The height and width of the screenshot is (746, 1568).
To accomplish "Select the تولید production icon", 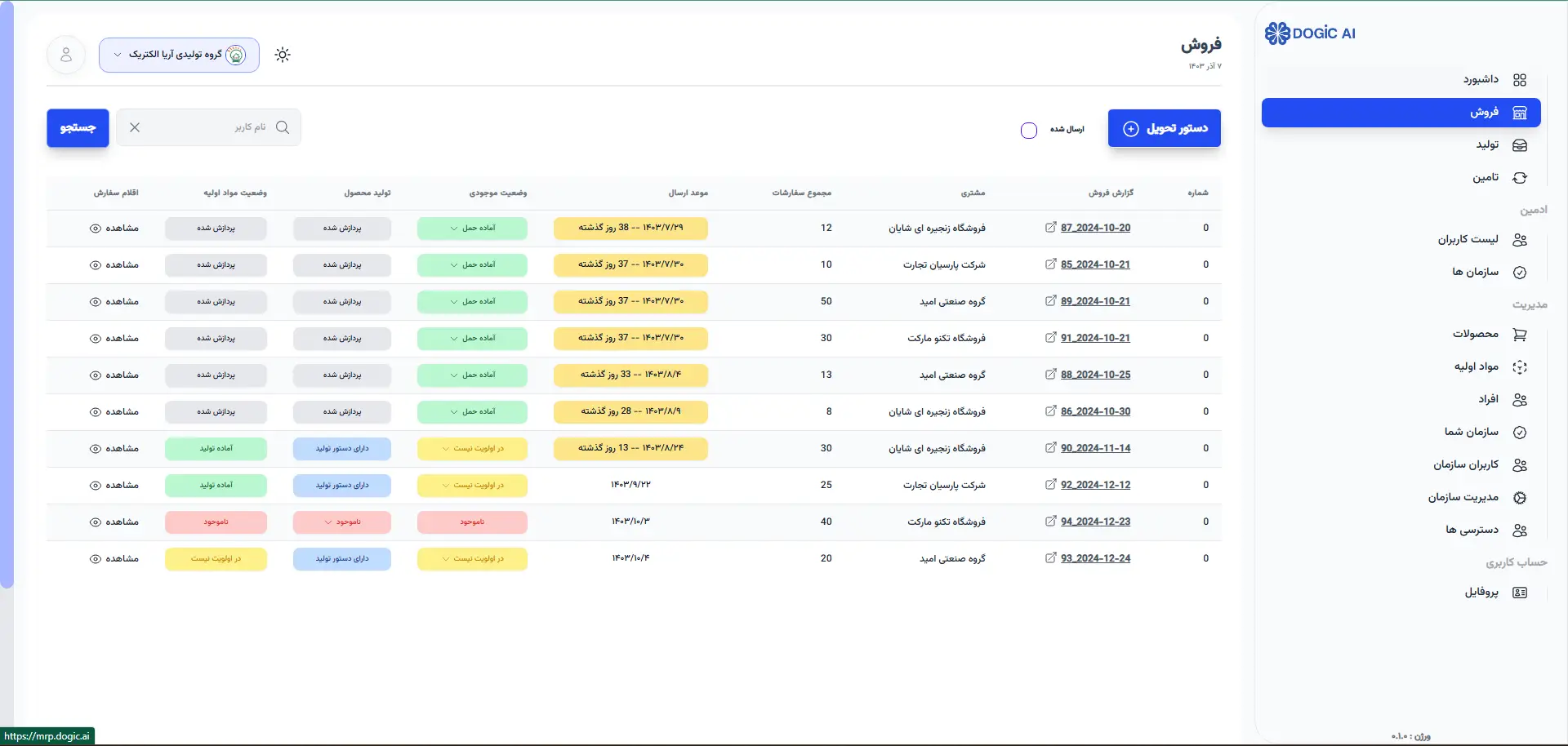I will pyautogui.click(x=1520, y=144).
